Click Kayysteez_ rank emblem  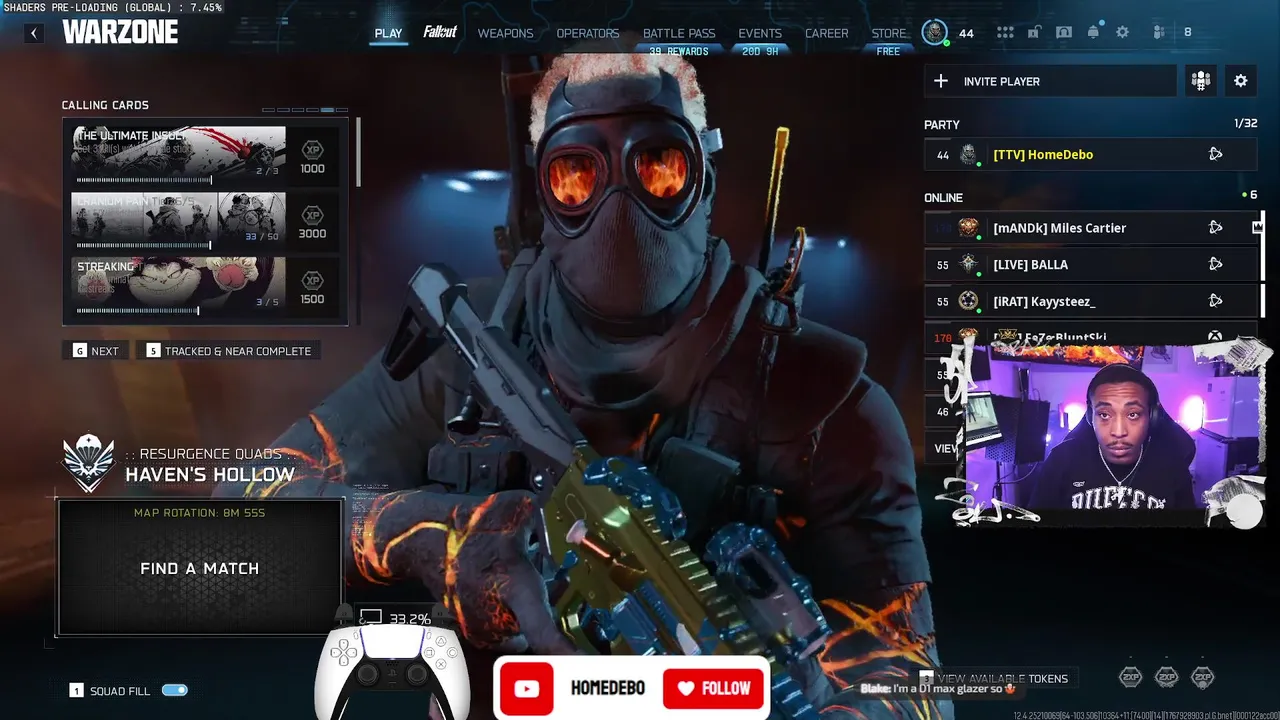coord(968,301)
